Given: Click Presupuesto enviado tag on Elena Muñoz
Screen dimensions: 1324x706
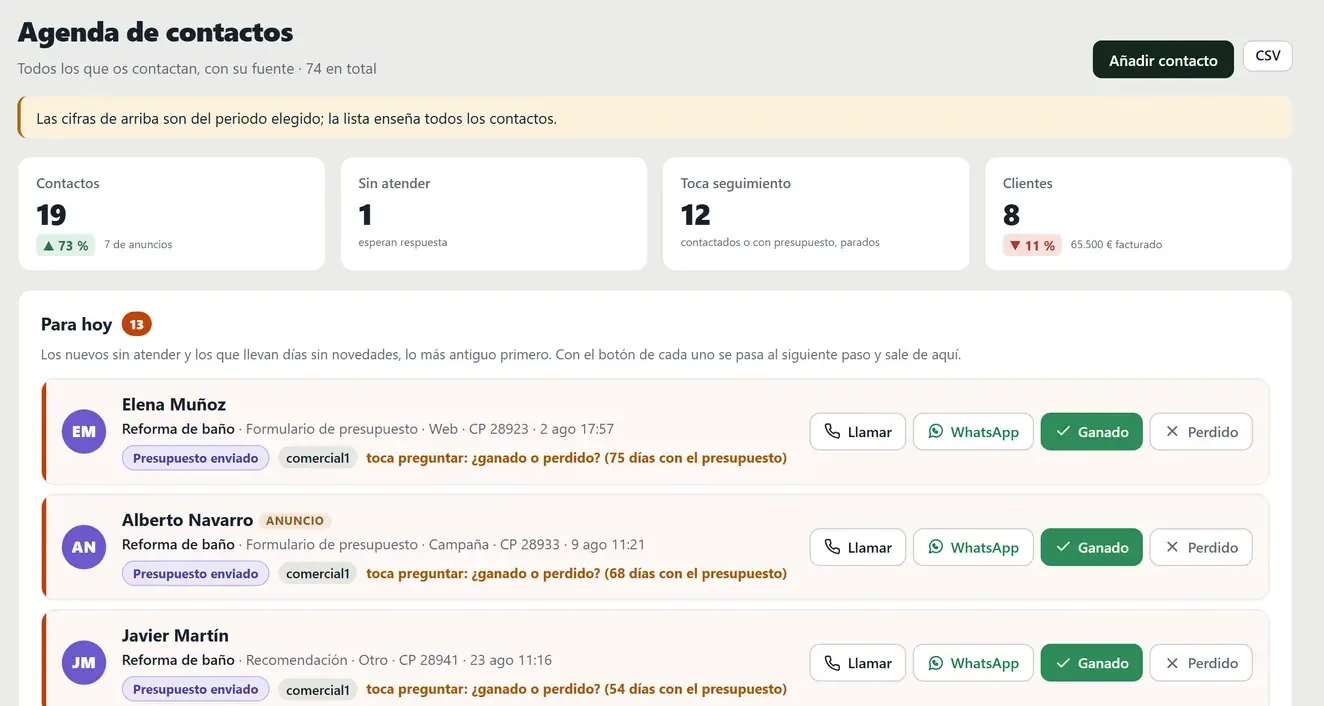Looking at the screenshot, I should click(x=196, y=458).
